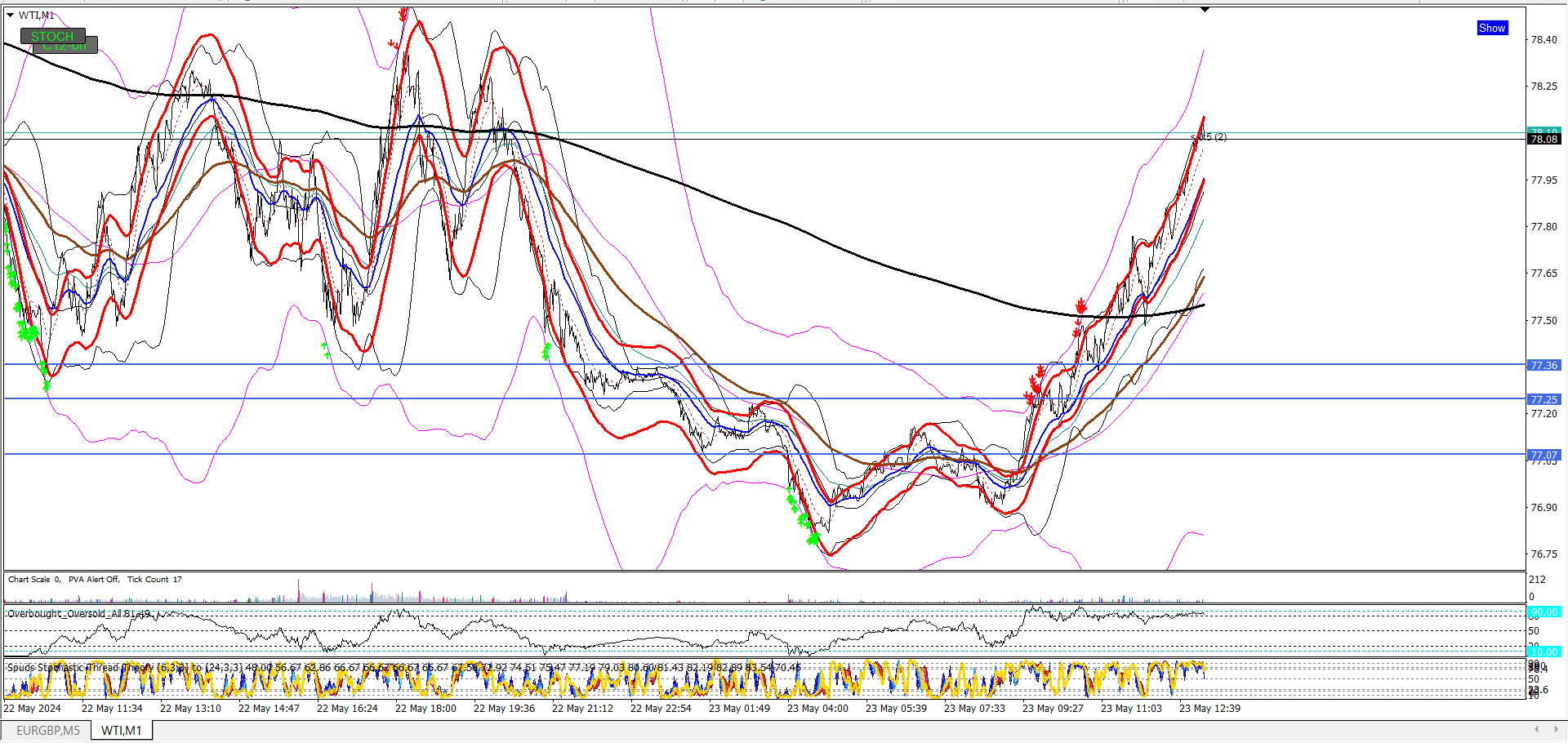Click the 77.07 blue level price label

1543,455
